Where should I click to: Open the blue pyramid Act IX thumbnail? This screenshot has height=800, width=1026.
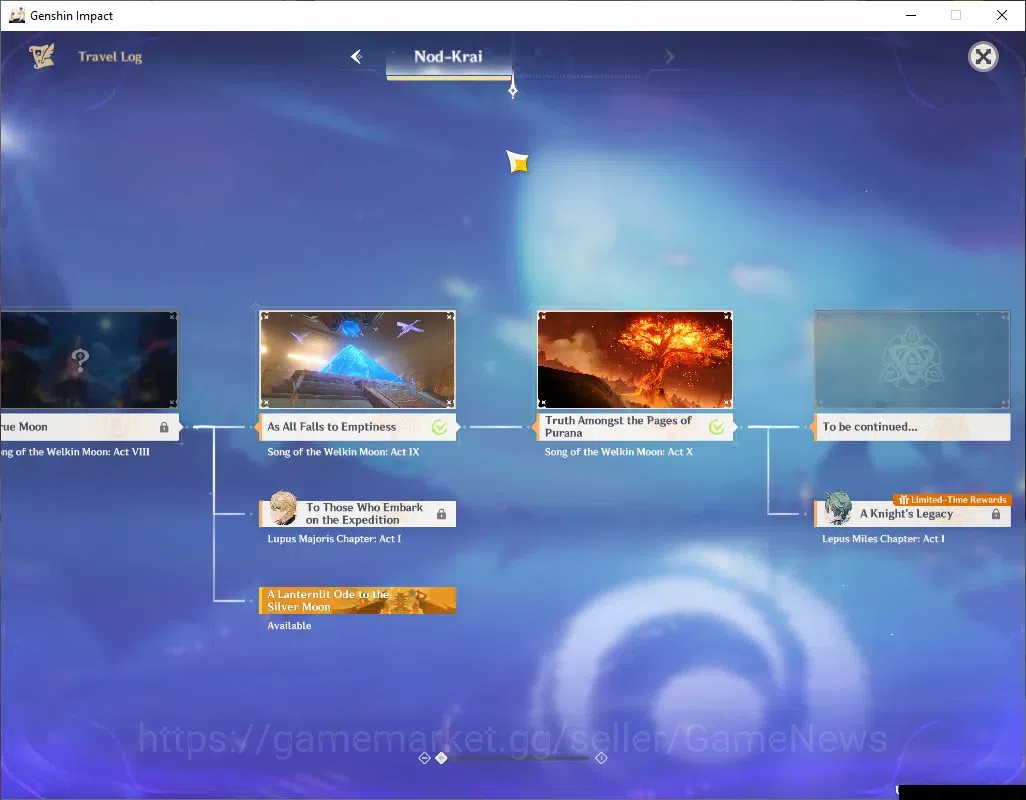point(357,359)
